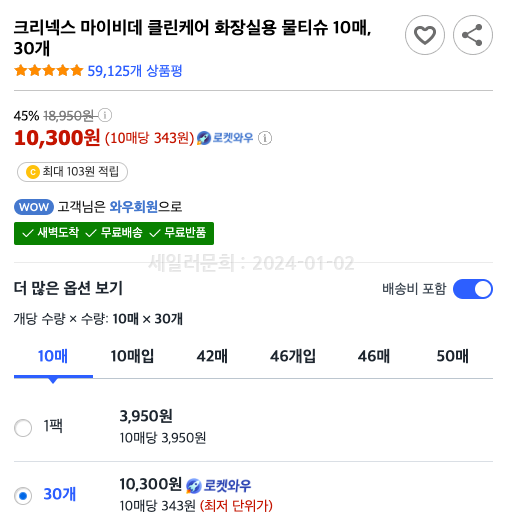Image resolution: width=506 pixels, height=525 pixels.
Task: Click the coin icon in 최대 103원 적립
Action: point(33,172)
